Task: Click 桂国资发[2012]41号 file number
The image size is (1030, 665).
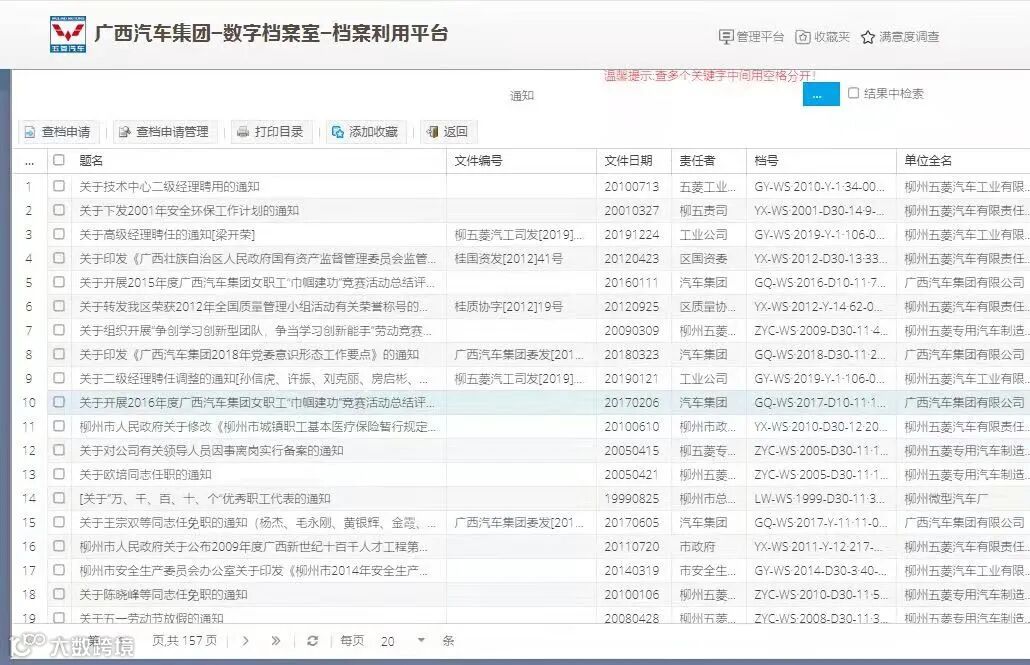Action: (x=508, y=259)
